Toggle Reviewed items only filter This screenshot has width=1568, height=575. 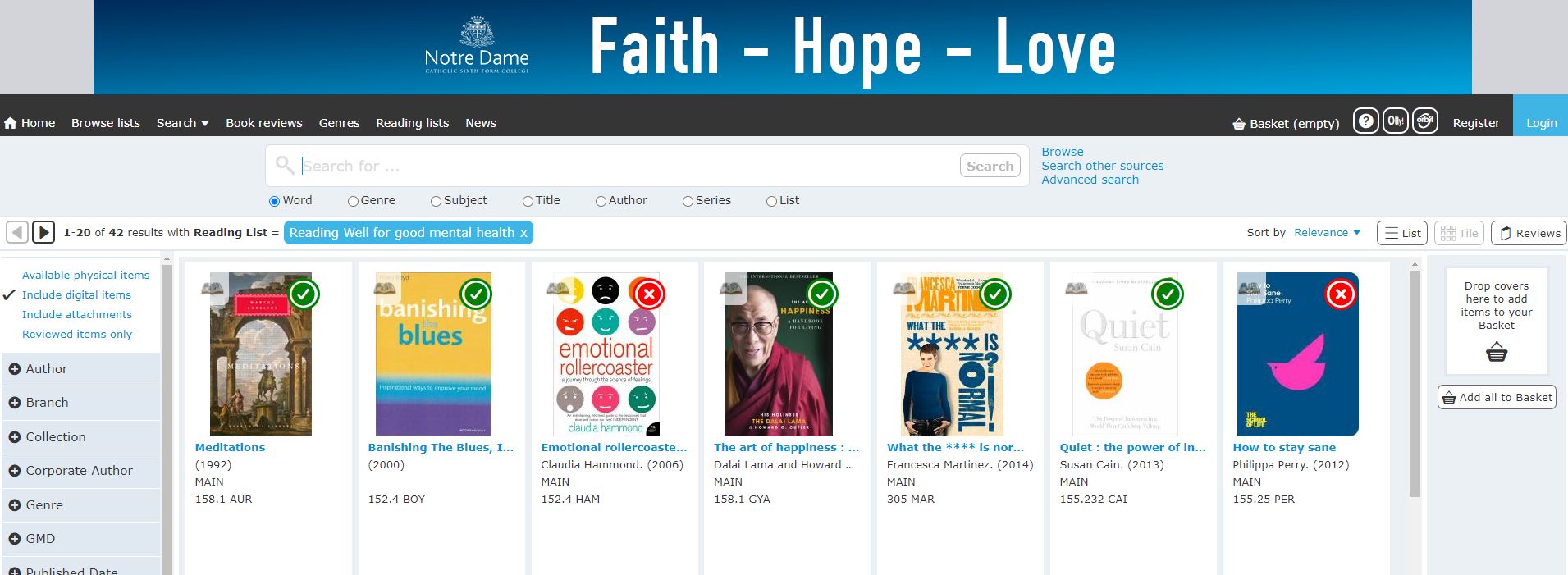pos(76,334)
